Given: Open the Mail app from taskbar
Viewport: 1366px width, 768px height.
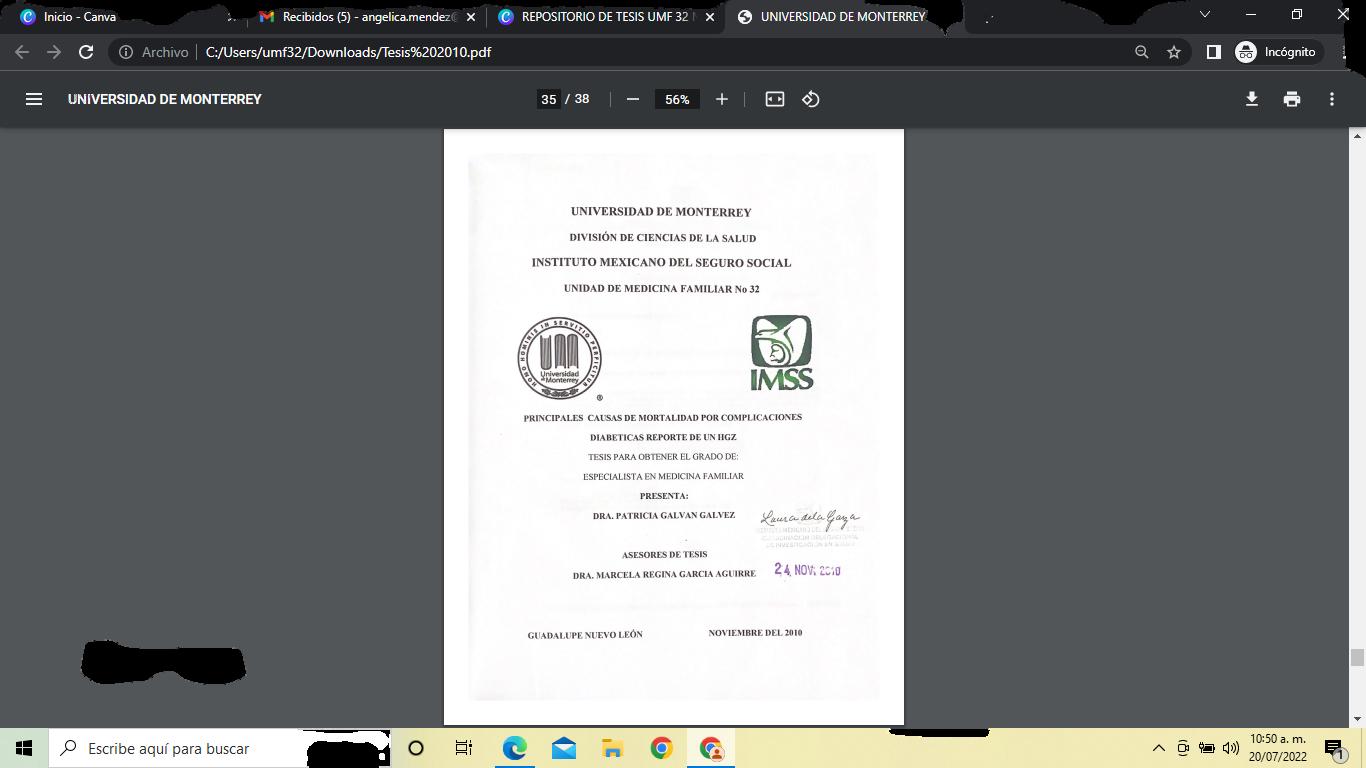Looking at the screenshot, I should coord(564,748).
